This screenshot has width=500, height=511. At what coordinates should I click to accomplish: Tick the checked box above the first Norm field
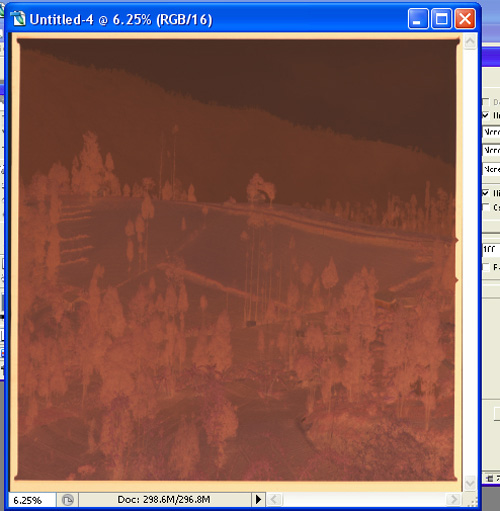tap(486, 115)
